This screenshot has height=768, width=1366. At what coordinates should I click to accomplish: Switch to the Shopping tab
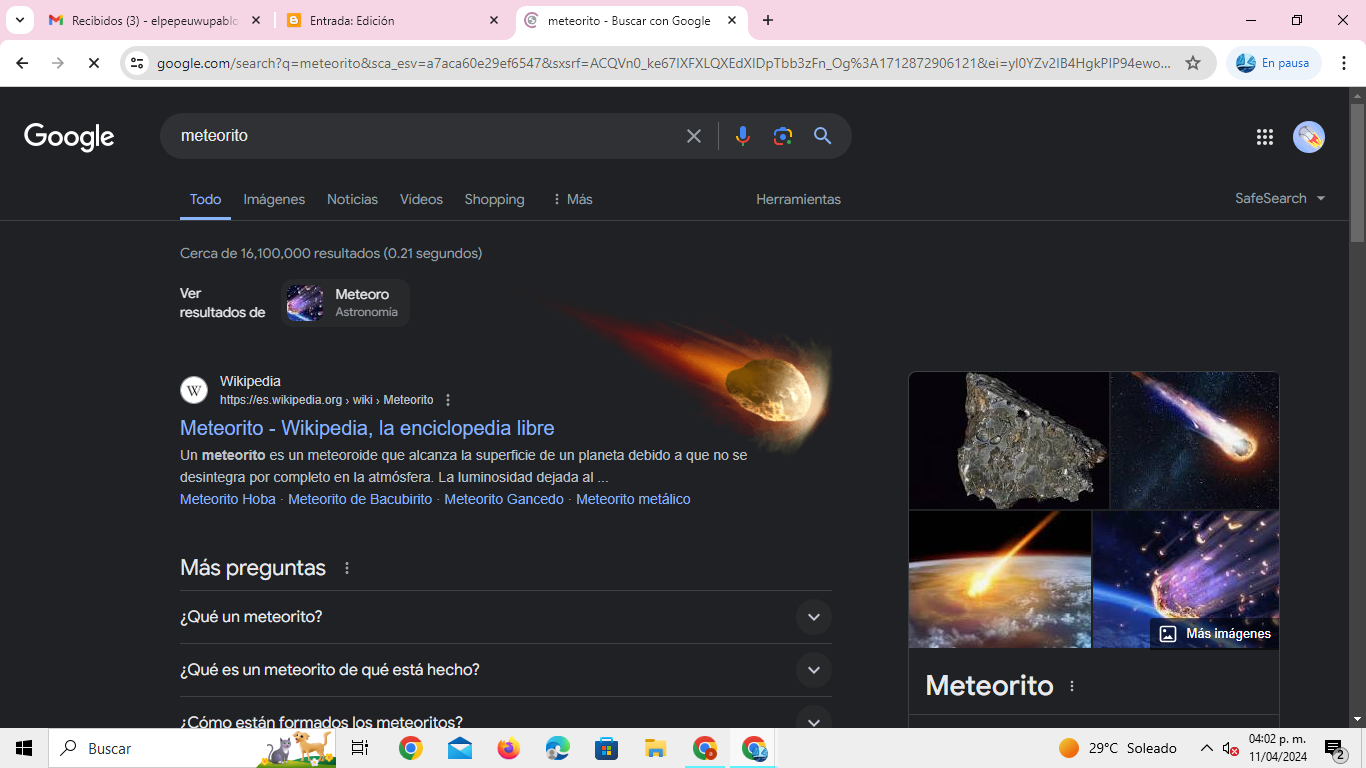[494, 199]
